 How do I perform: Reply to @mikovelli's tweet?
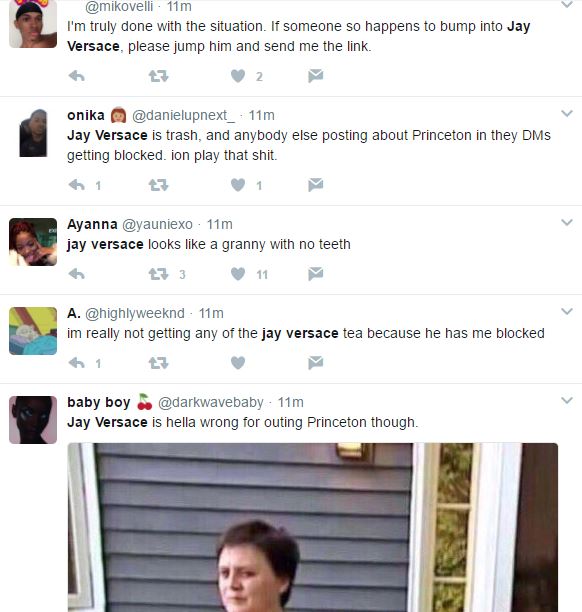77,76
